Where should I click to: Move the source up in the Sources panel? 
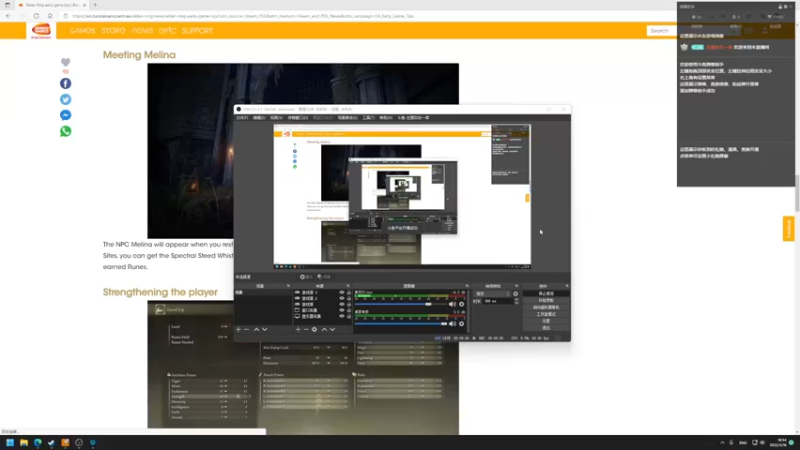click(324, 330)
